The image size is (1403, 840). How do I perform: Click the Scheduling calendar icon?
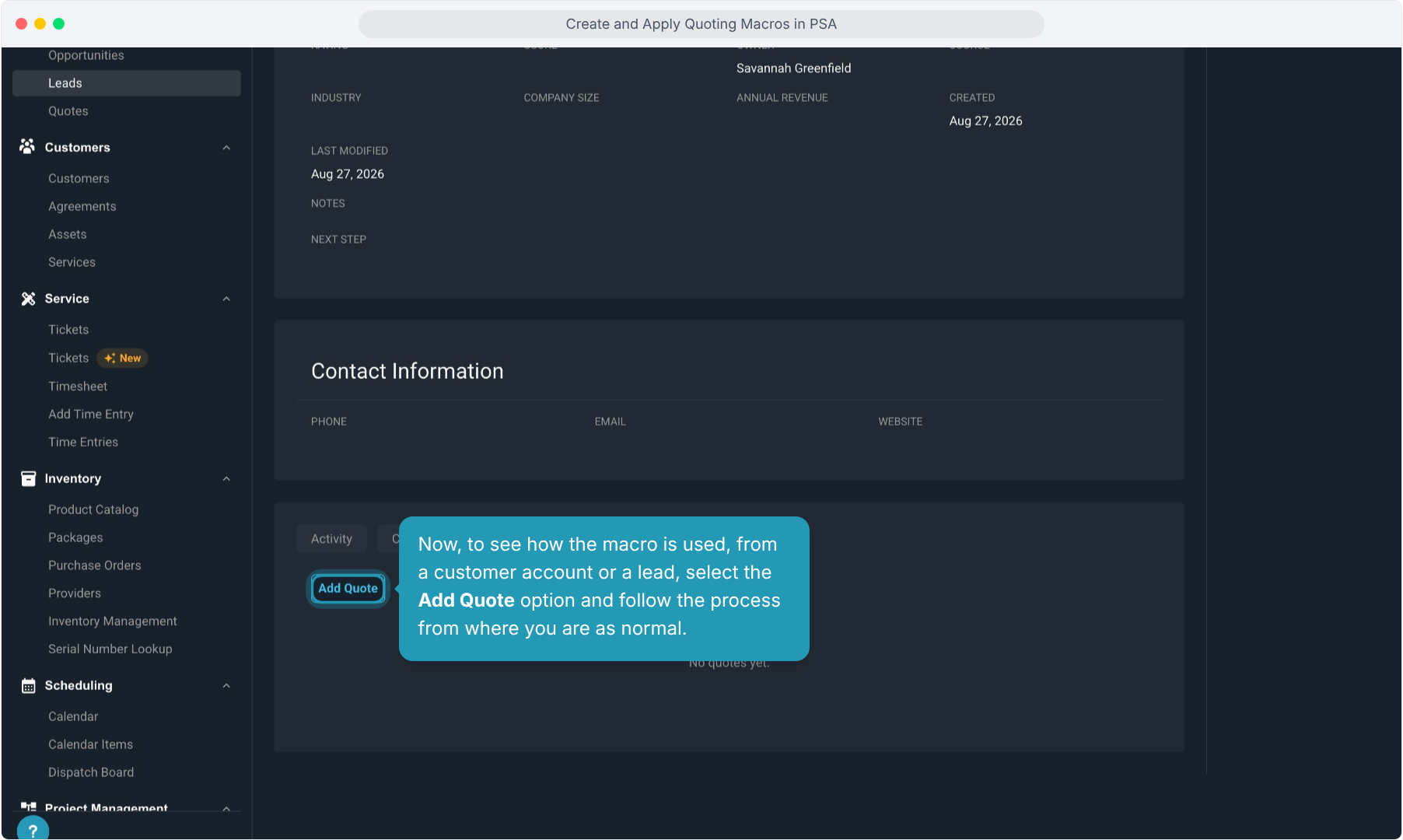coord(28,685)
